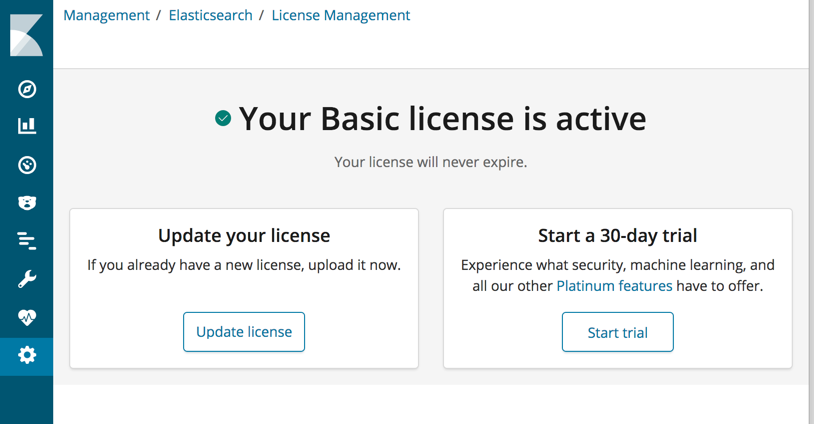Screen dimensions: 814x424
Task: Click the Kibana logo
Action: (x=27, y=35)
